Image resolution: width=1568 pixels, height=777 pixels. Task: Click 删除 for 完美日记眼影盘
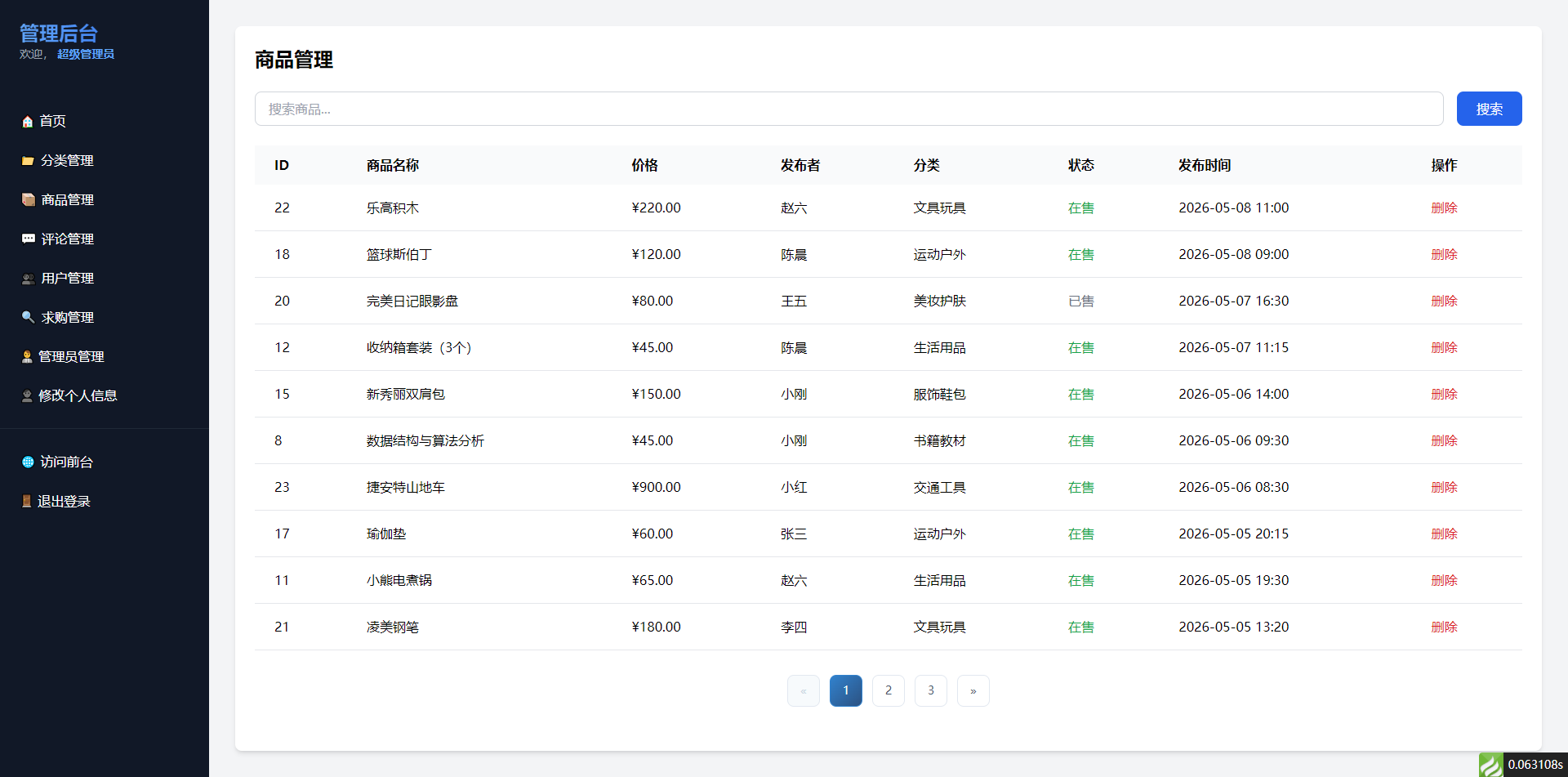tap(1444, 301)
